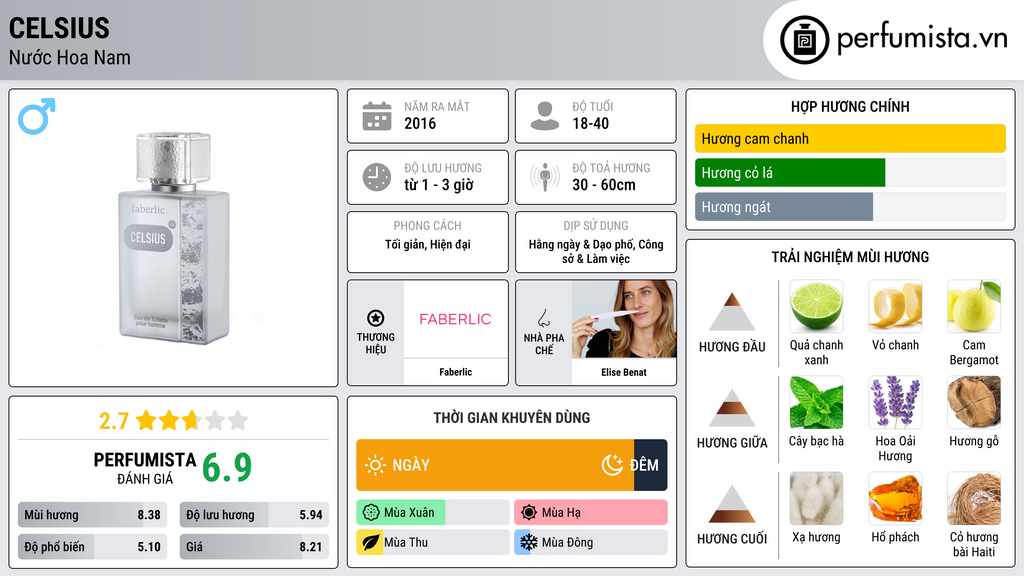Viewport: 1024px width, 576px height.
Task: Click the yellow 2.7 rating number
Action: coord(114,421)
